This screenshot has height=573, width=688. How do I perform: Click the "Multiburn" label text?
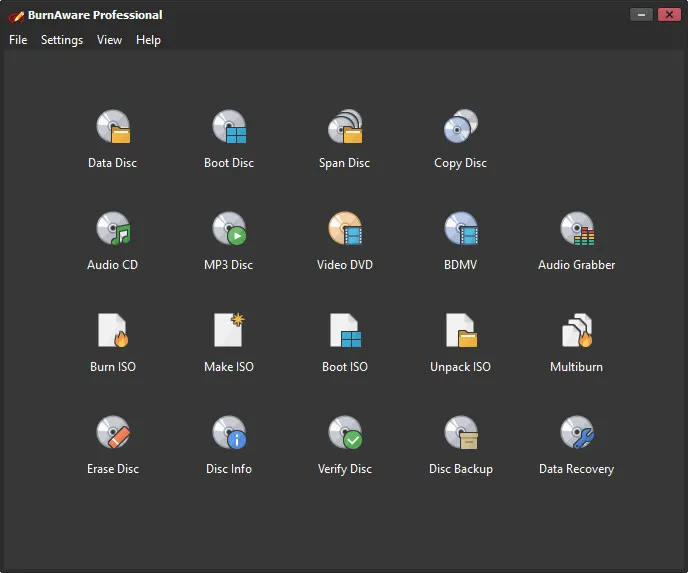pyautogui.click(x=577, y=367)
